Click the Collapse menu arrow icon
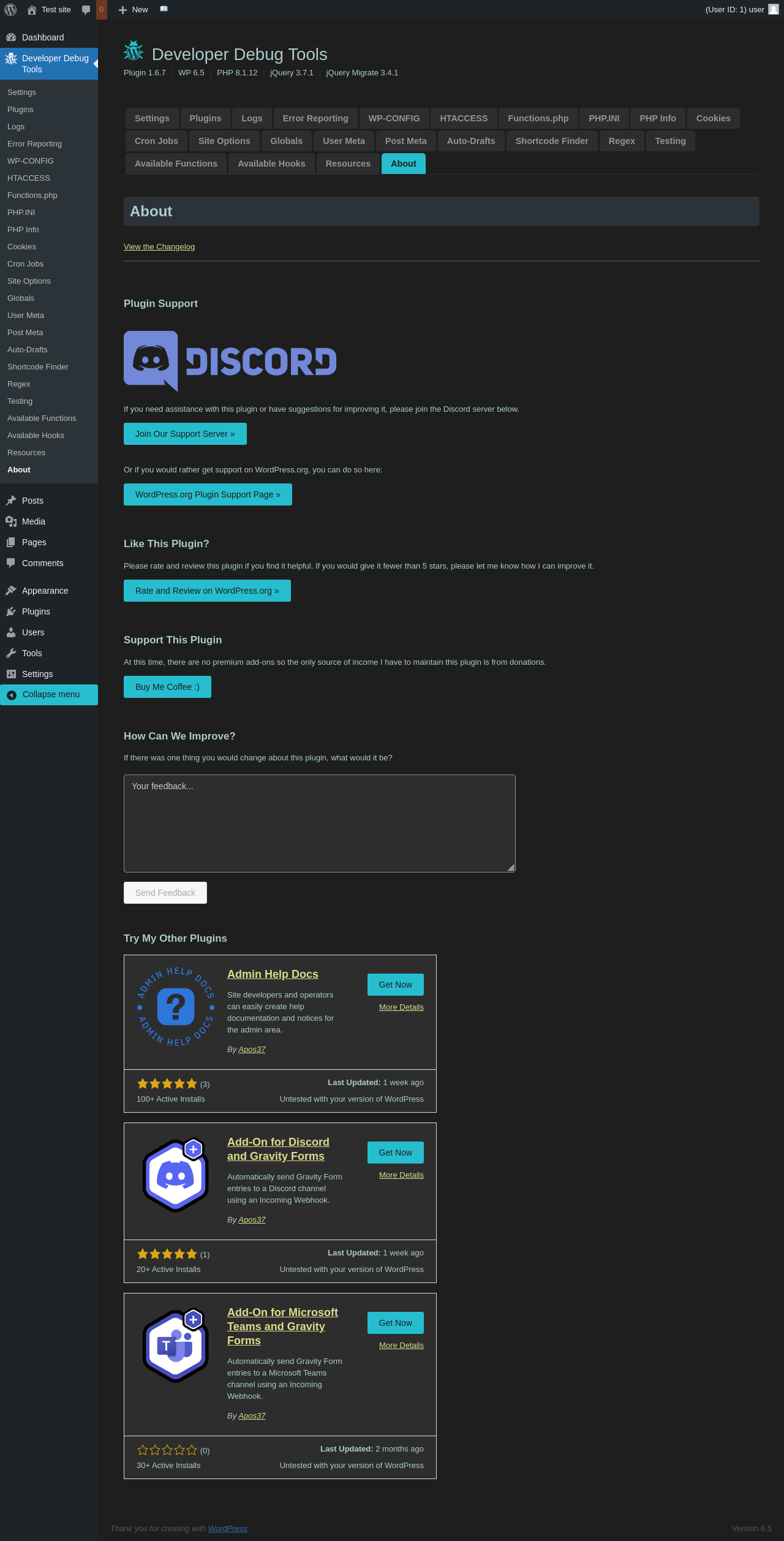784x1541 pixels. [x=11, y=695]
